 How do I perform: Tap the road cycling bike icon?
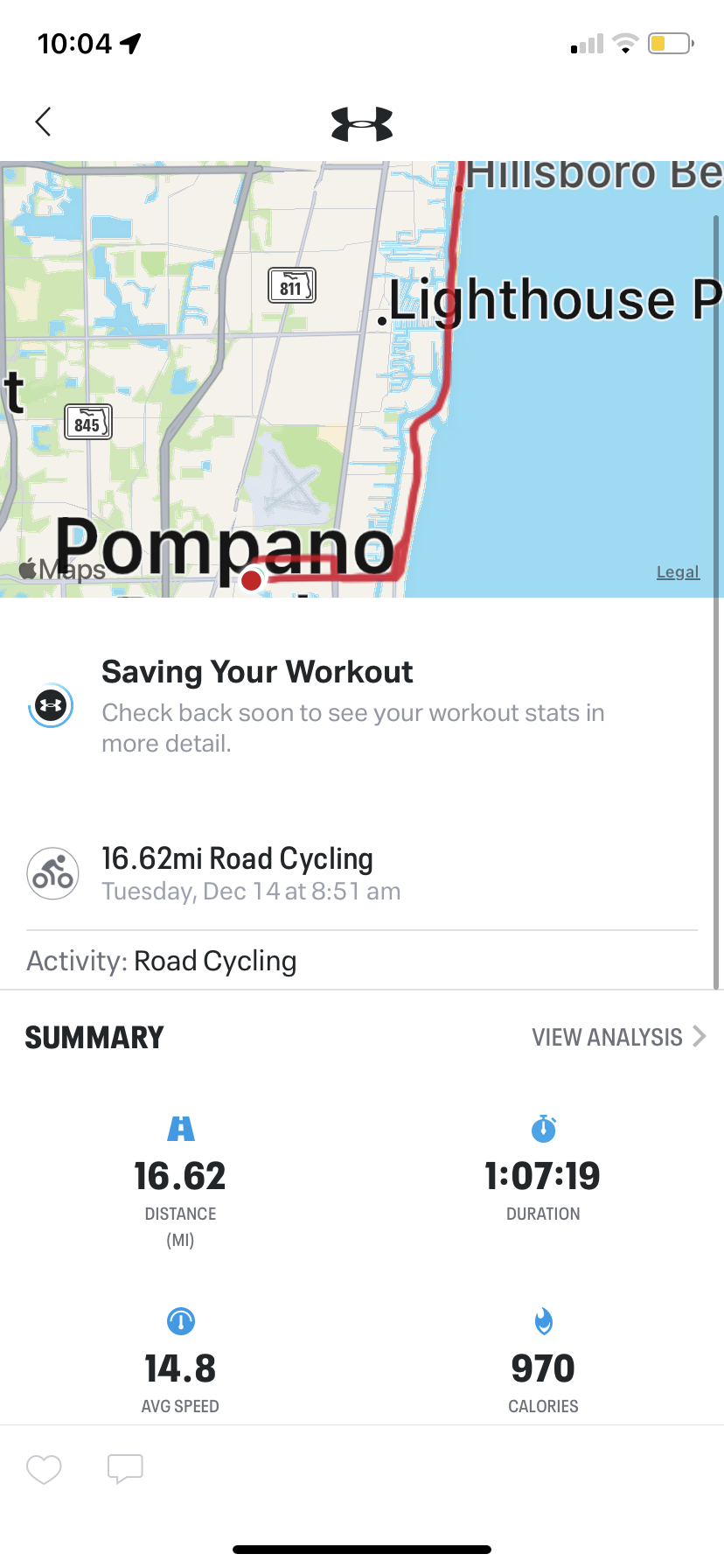53,873
